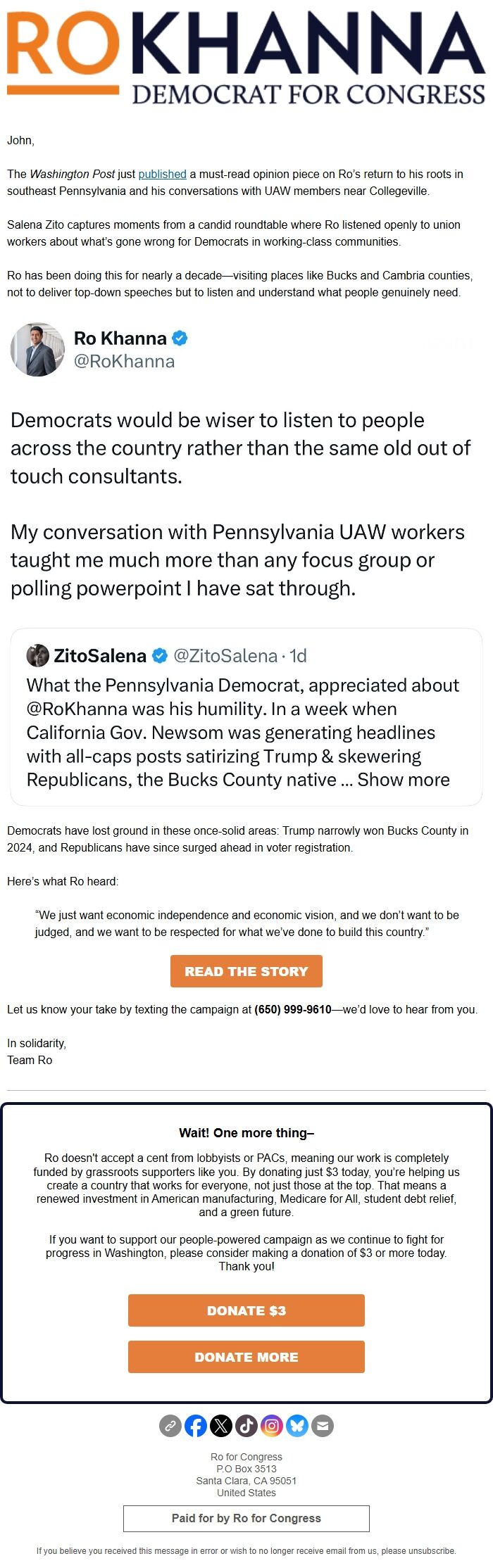Open the Instagram social icon
The height and width of the screenshot is (1568, 493).
tap(272, 1426)
